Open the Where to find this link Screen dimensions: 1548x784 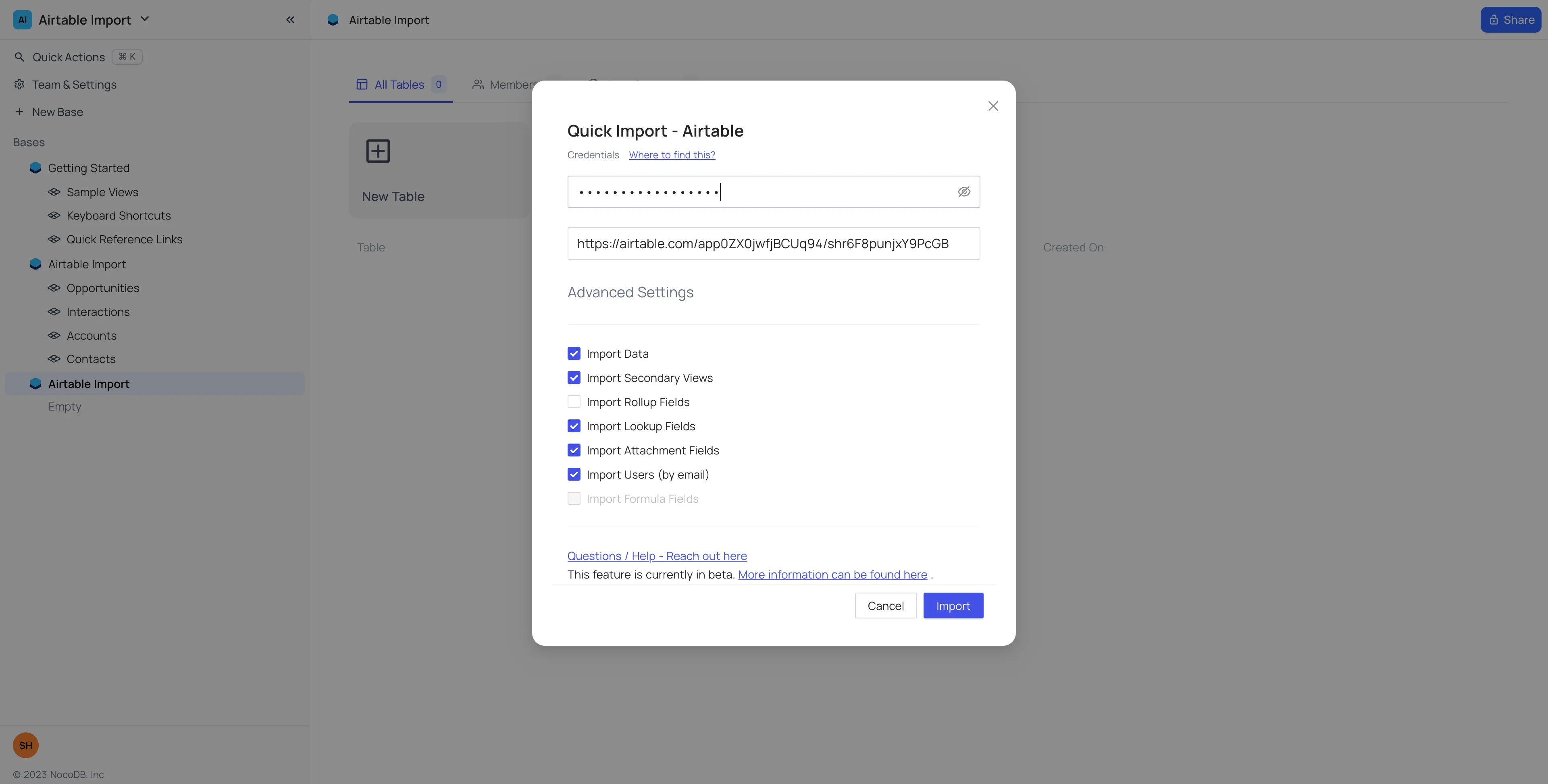[x=672, y=154]
